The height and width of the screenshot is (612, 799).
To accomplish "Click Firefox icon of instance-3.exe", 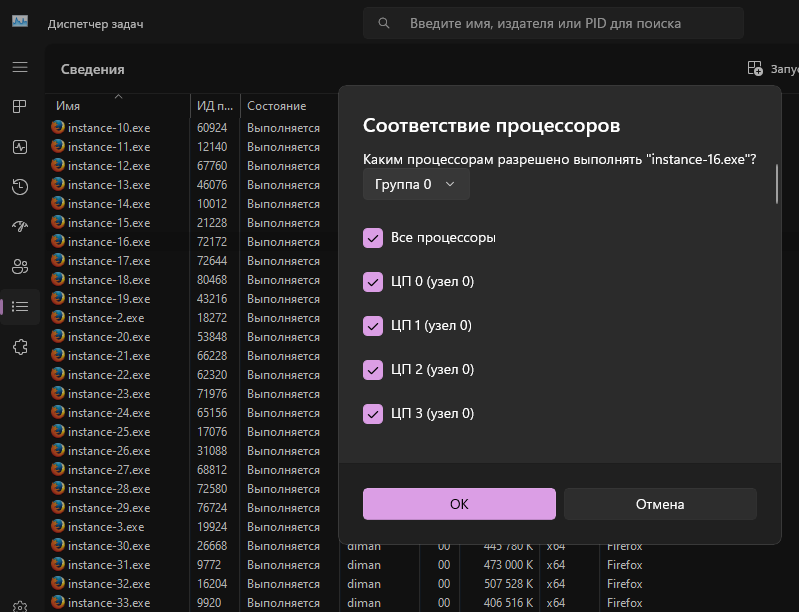I will pos(58,526).
